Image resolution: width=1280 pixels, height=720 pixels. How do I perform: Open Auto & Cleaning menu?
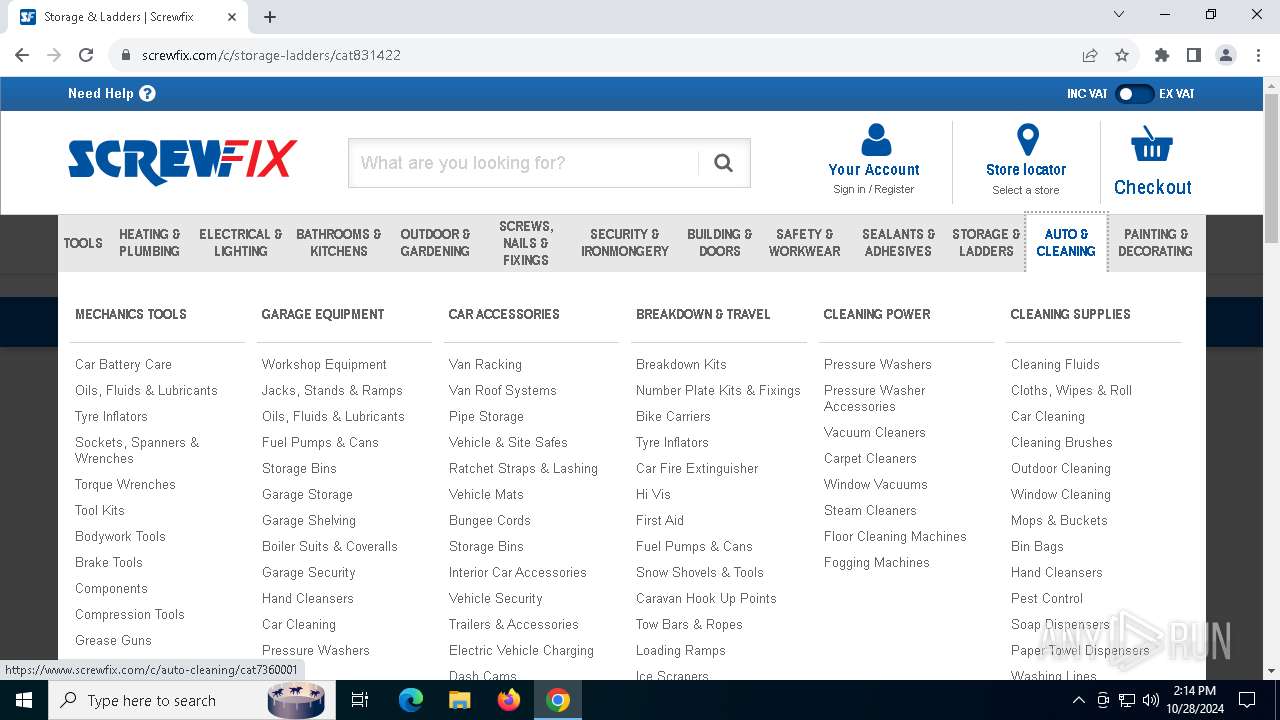click(x=1066, y=243)
